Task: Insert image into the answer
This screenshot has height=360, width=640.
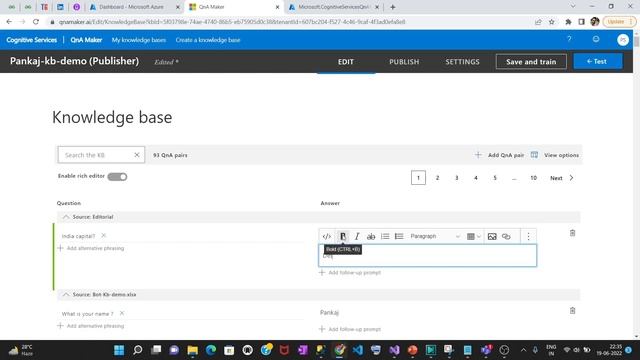Action: [492, 236]
